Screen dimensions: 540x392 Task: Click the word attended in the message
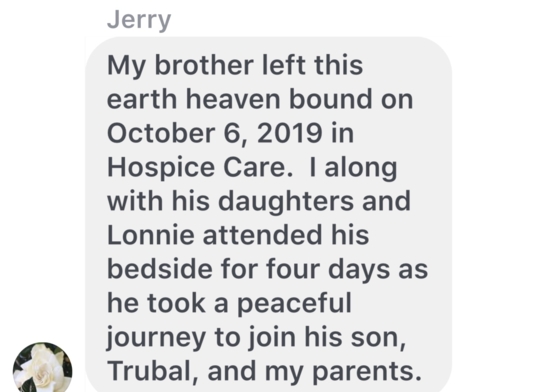coord(262,235)
